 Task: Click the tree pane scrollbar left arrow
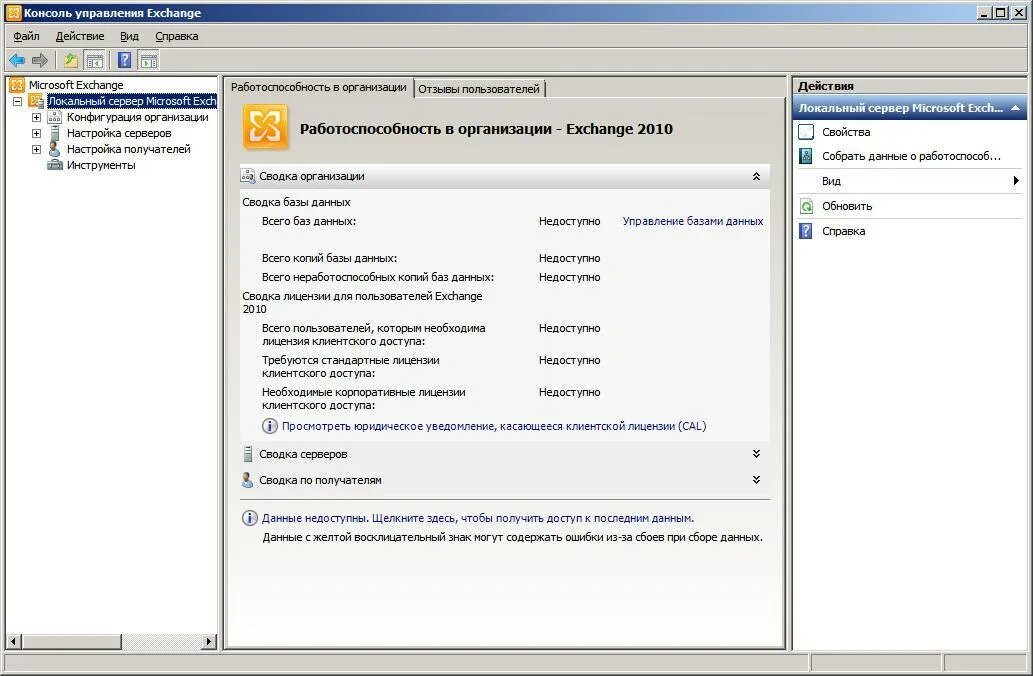(x=13, y=641)
